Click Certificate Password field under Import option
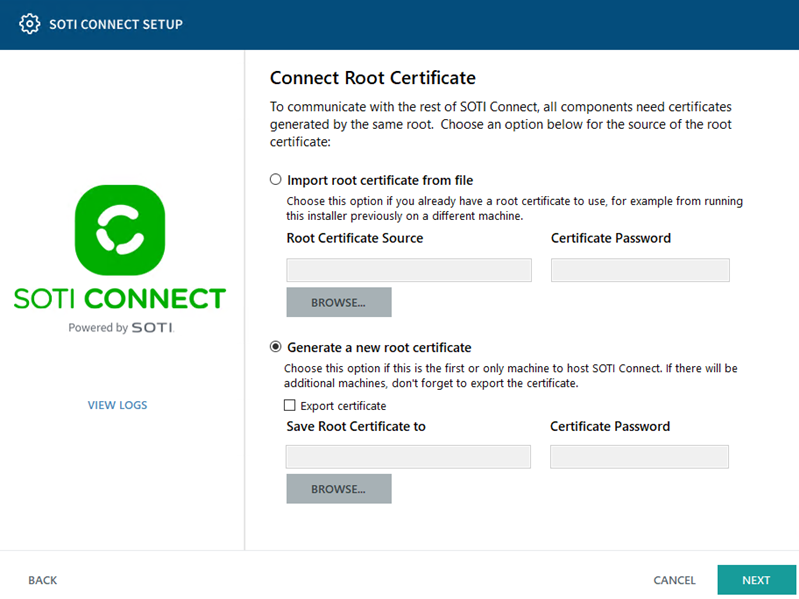Screen dimensions: 799x599 click(640, 270)
